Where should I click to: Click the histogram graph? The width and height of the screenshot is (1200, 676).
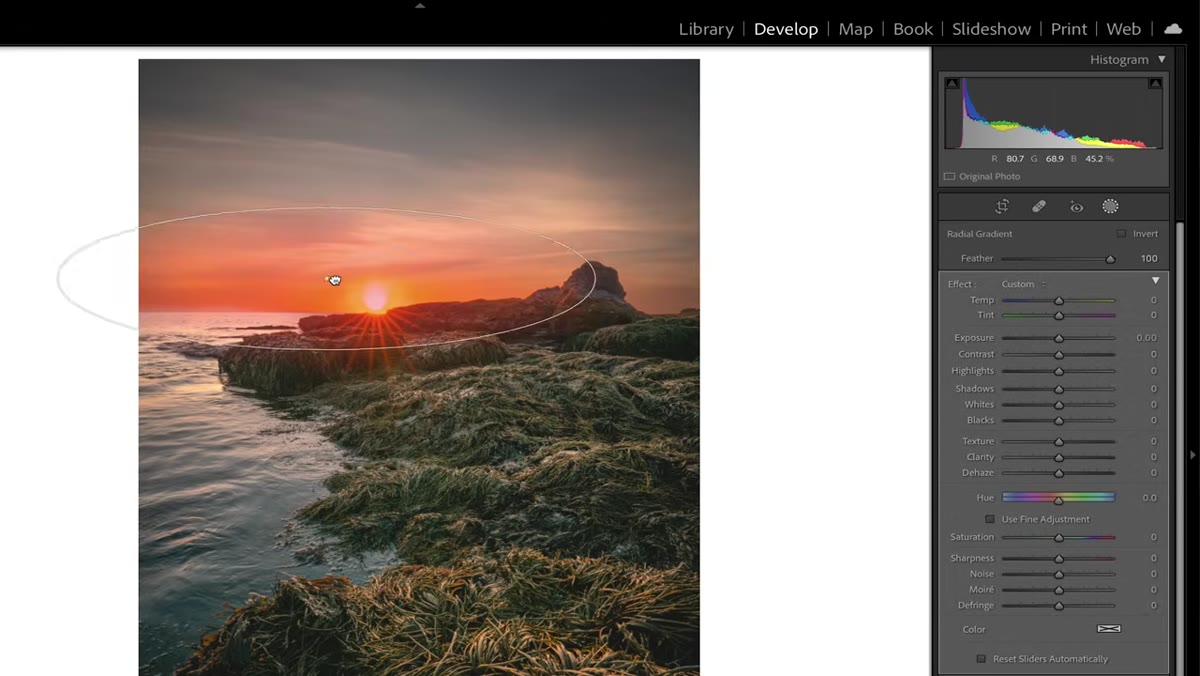1053,113
